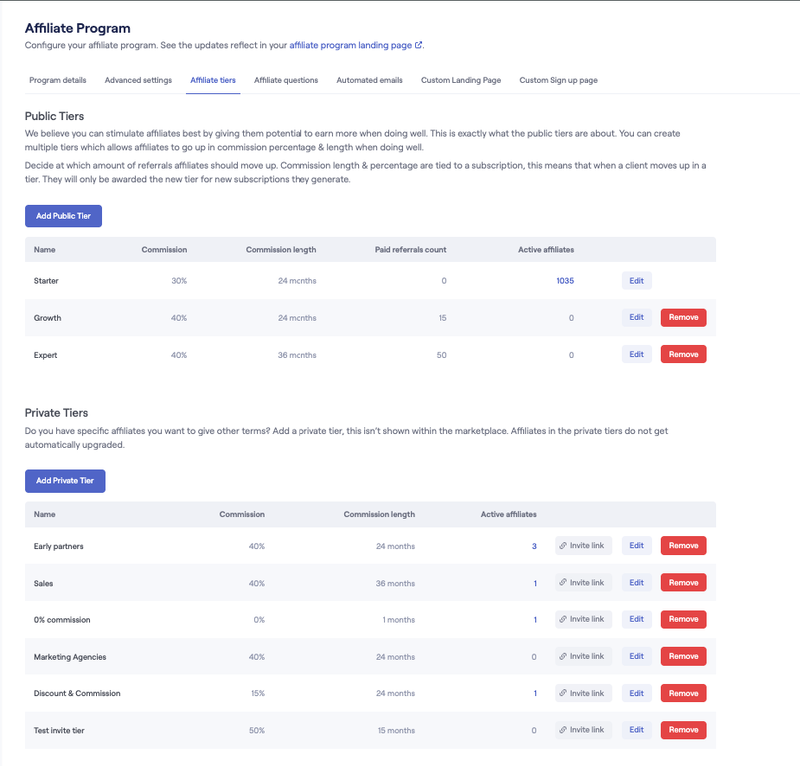
Task: Get the invite link for Sales tier
Action: [x=583, y=582]
